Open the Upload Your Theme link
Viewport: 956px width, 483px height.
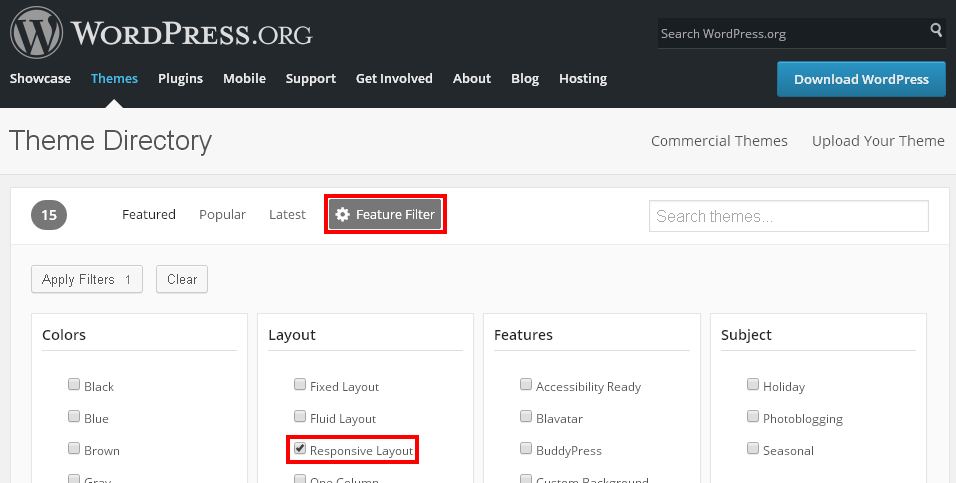click(878, 141)
